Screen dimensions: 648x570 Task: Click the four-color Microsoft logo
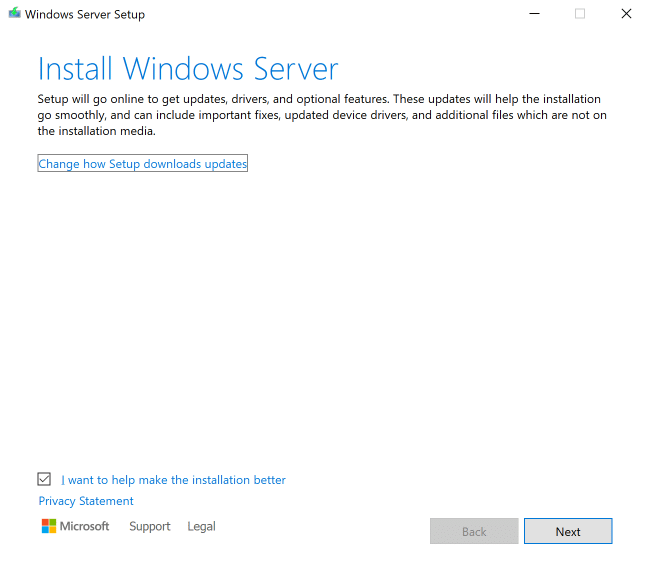tap(49, 526)
